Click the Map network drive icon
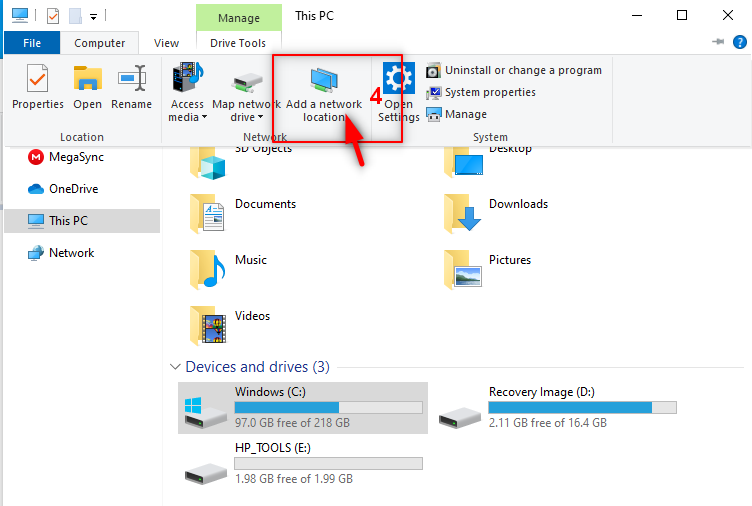Viewport: 752px width, 506px height. click(x=247, y=82)
